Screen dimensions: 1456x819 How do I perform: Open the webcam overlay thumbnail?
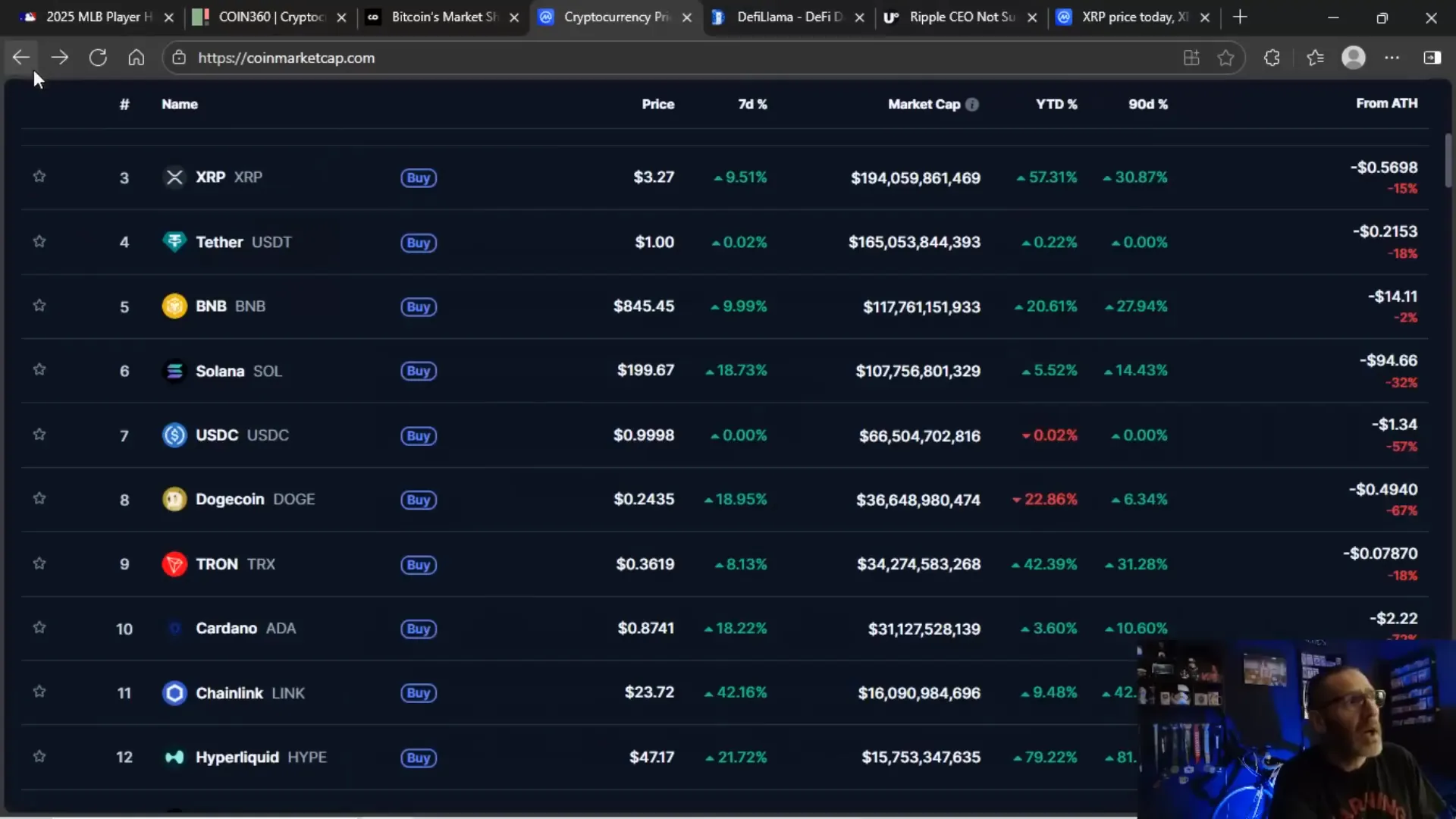point(1296,729)
